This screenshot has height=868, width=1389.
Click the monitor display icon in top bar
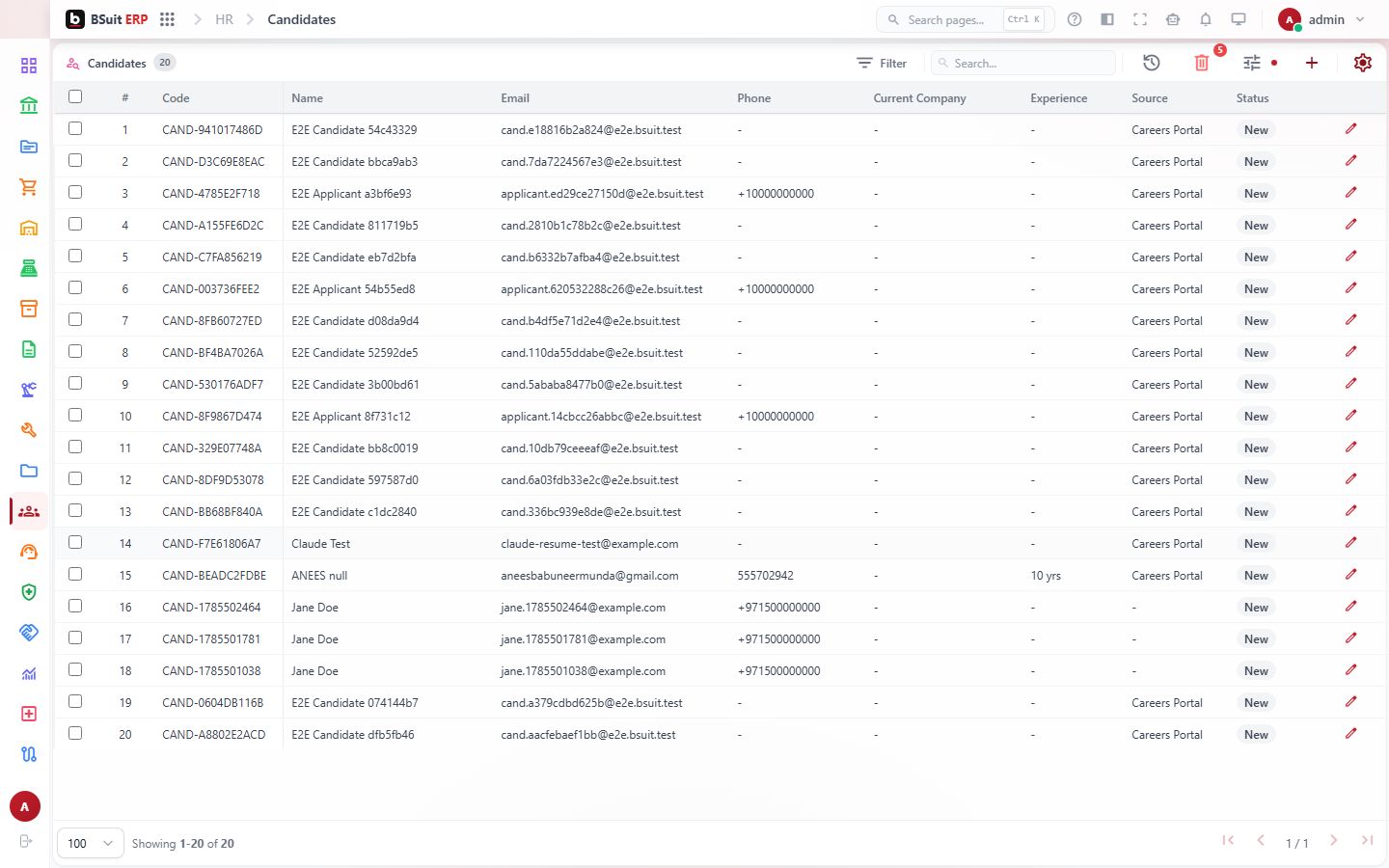click(x=1239, y=19)
